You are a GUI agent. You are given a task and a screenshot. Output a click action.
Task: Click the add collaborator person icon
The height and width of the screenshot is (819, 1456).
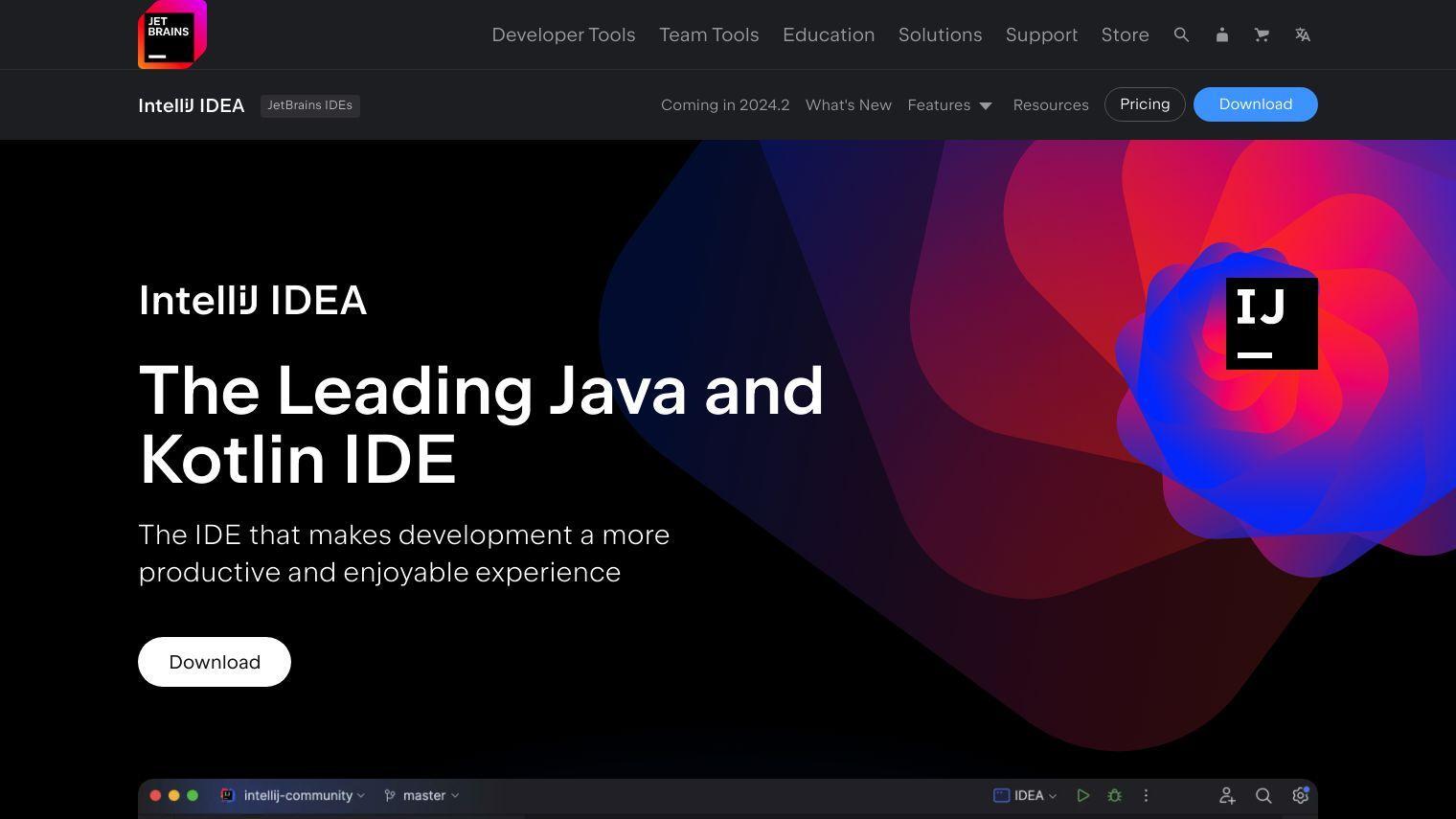tap(1226, 795)
